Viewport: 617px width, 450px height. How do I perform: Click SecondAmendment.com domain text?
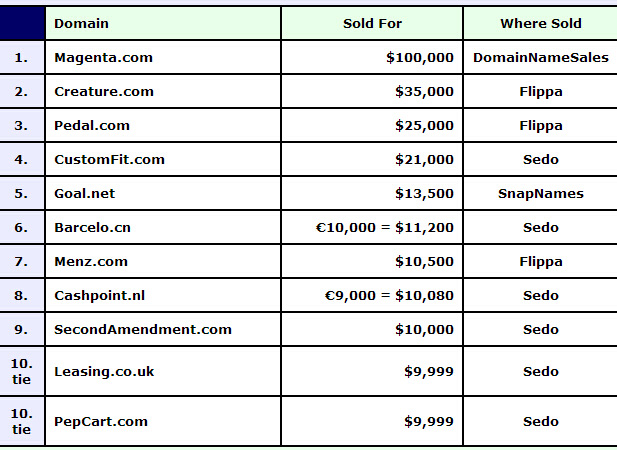pyautogui.click(x=143, y=329)
